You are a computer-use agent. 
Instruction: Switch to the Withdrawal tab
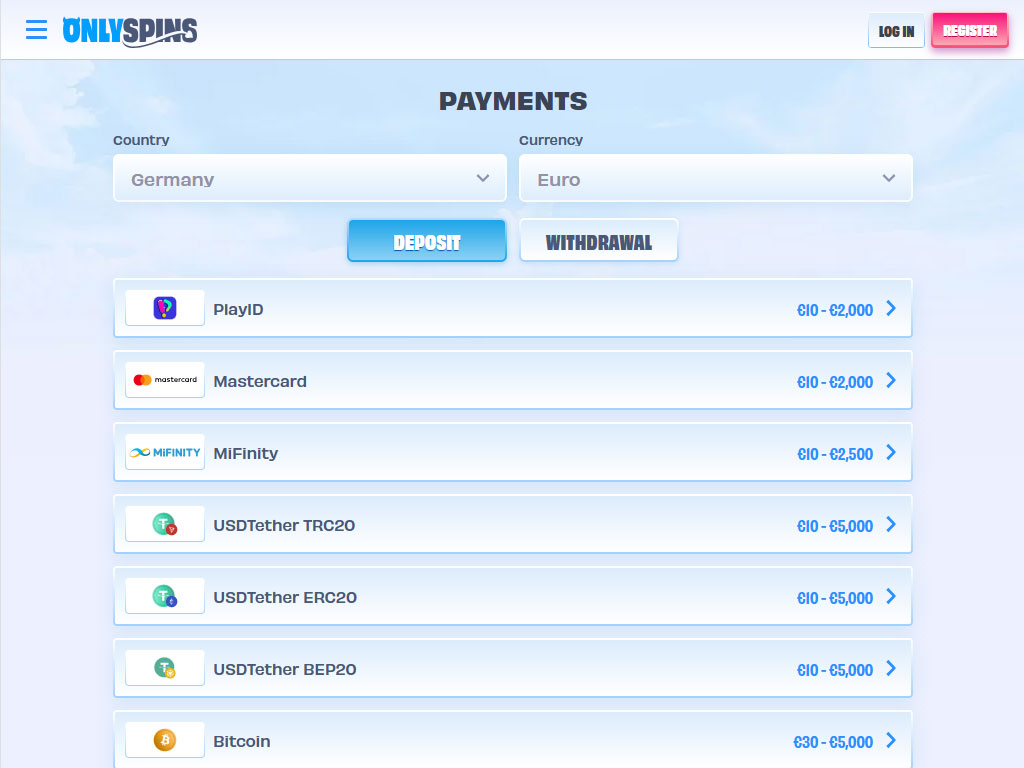coord(599,242)
